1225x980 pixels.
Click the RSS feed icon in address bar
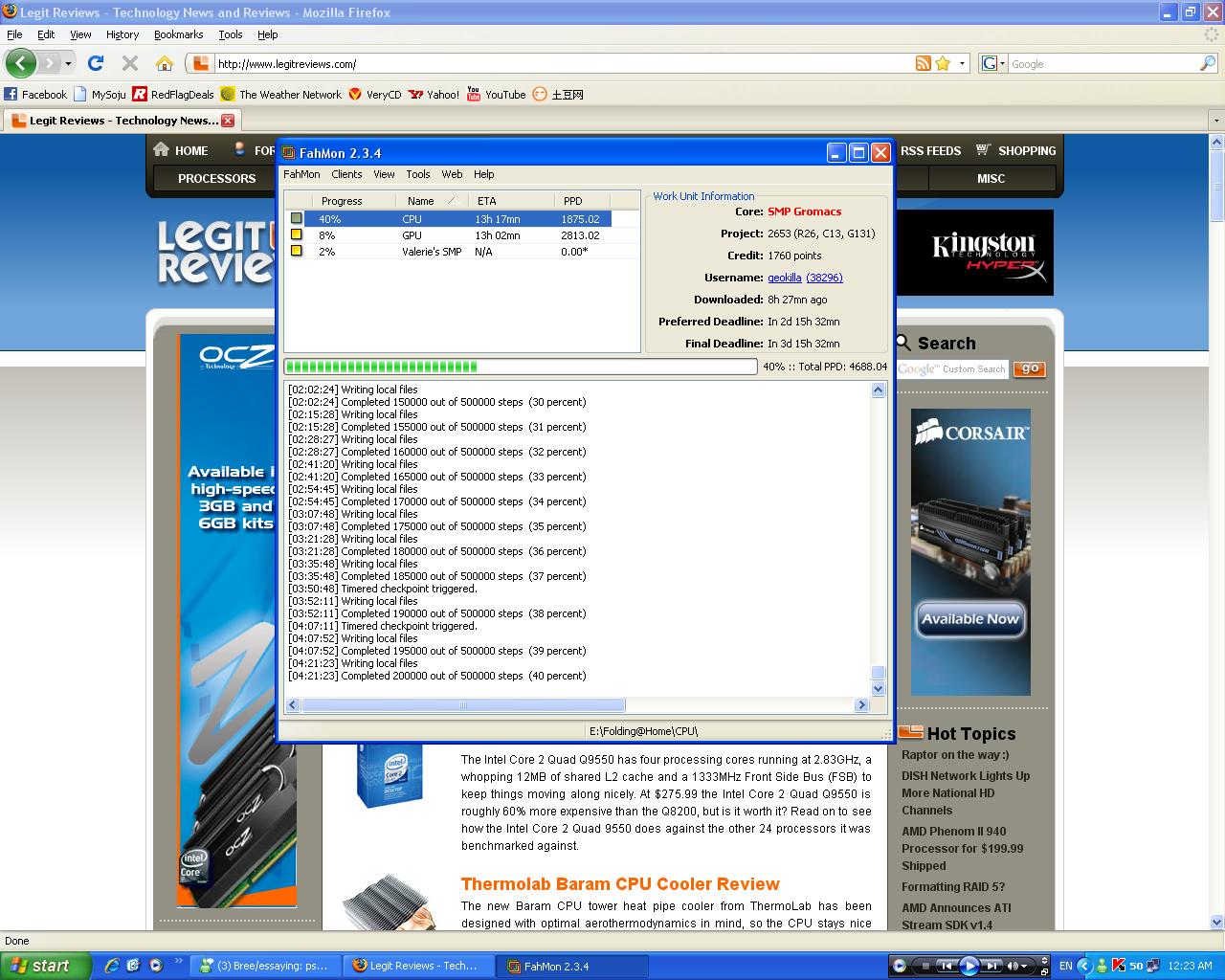(923, 63)
